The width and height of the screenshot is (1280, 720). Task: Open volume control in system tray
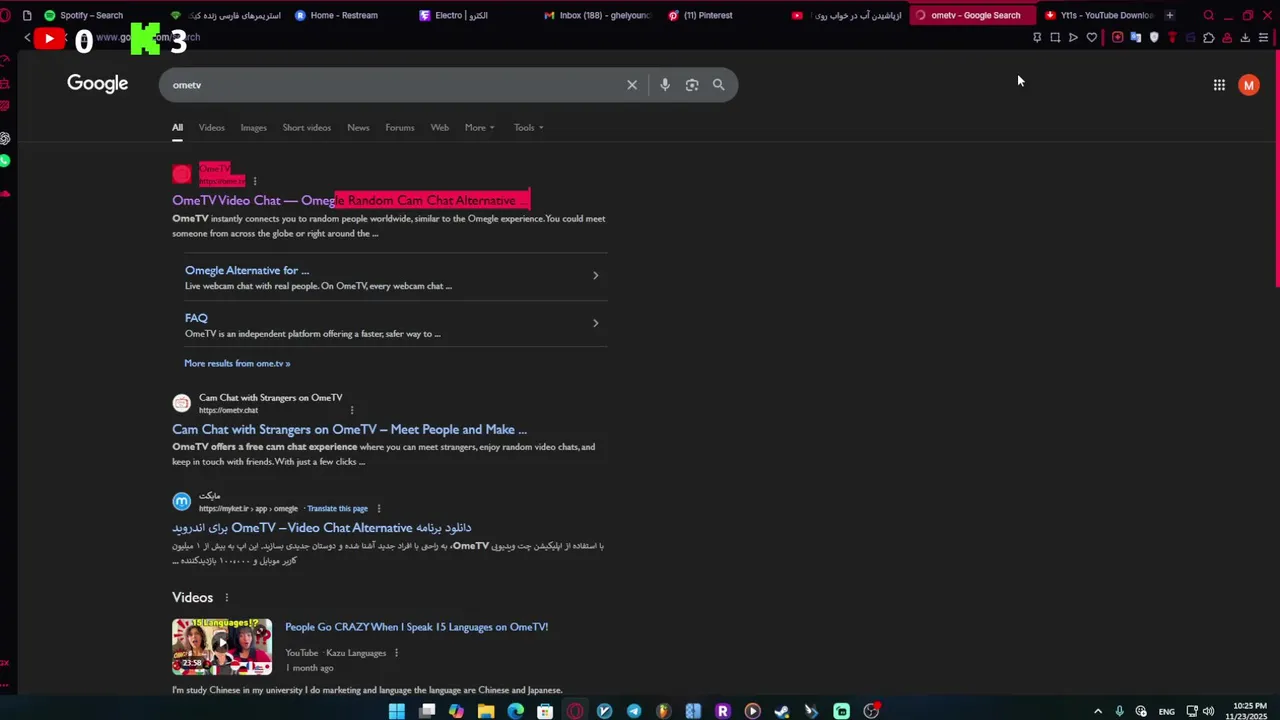coord(1209,711)
